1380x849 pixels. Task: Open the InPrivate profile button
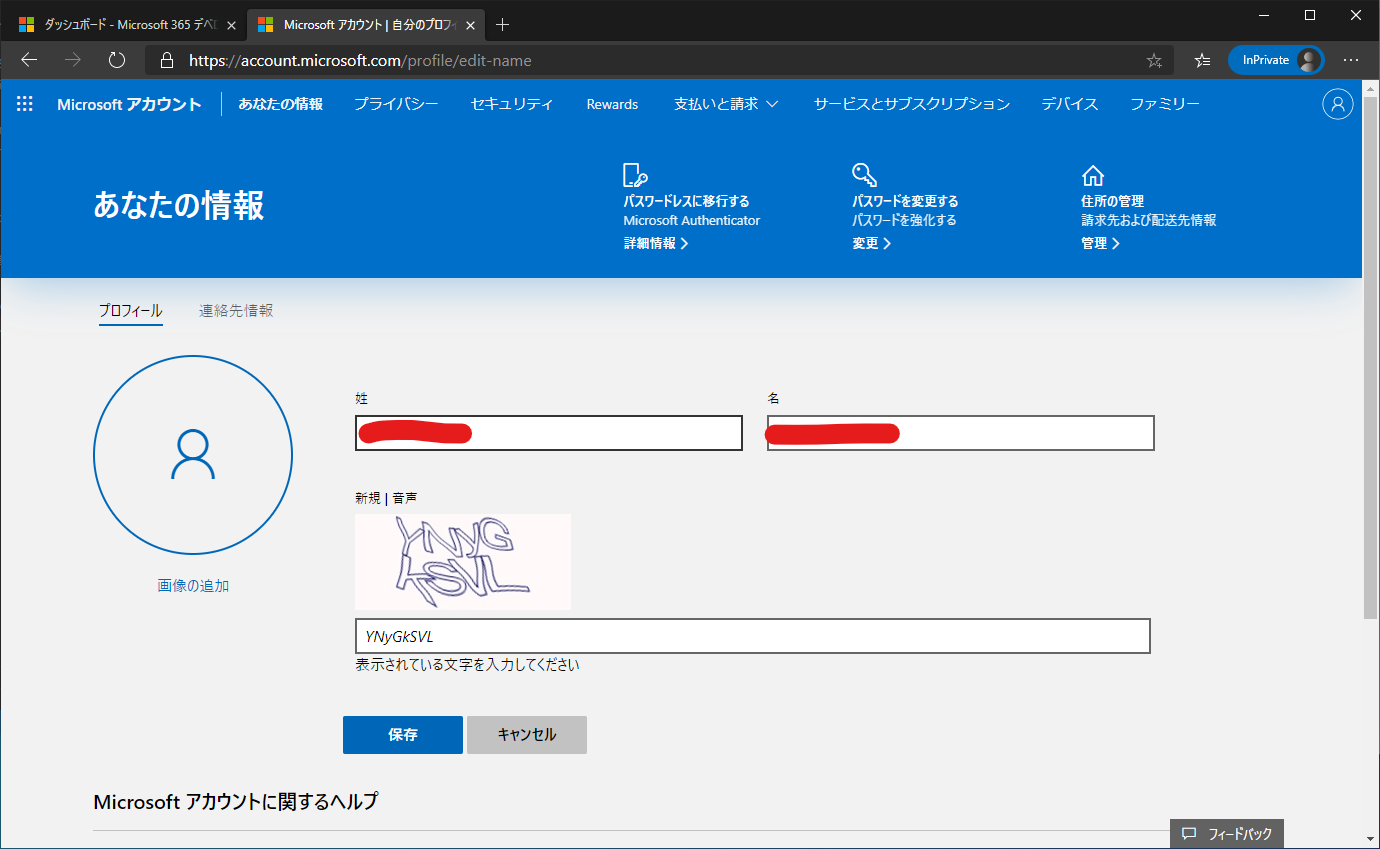click(1276, 60)
